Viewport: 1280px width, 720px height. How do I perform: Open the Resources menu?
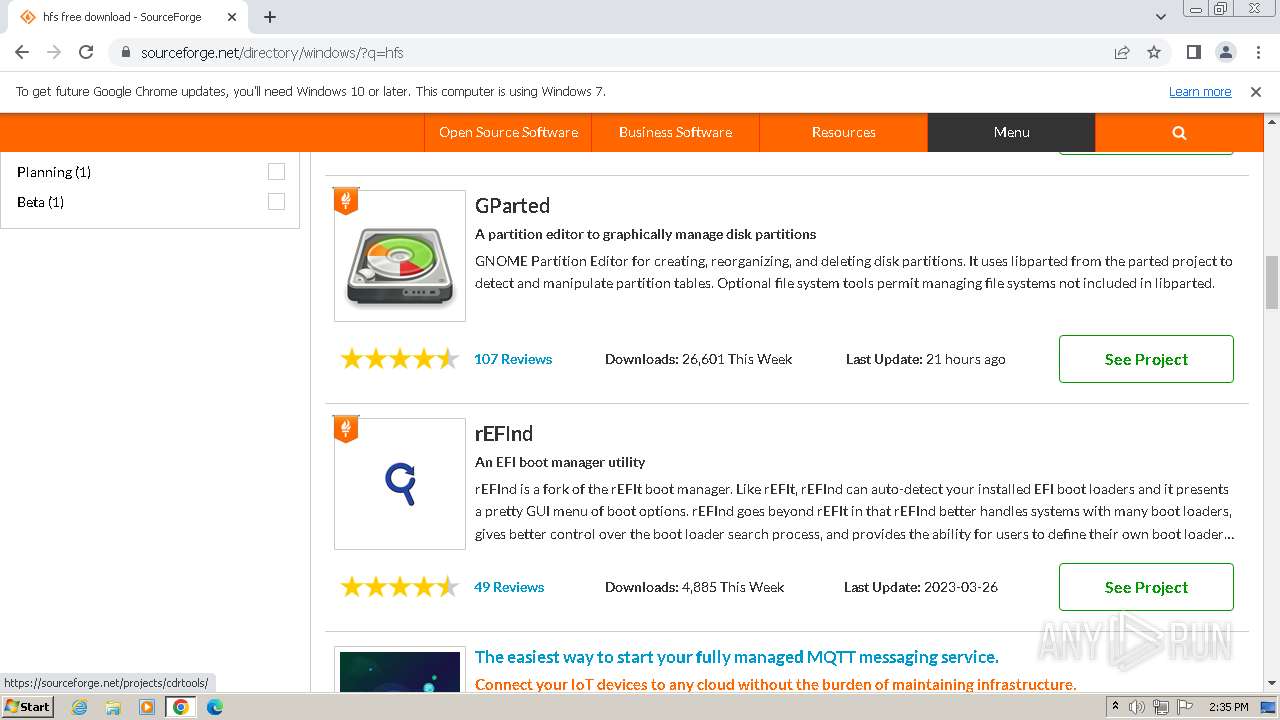(x=843, y=132)
